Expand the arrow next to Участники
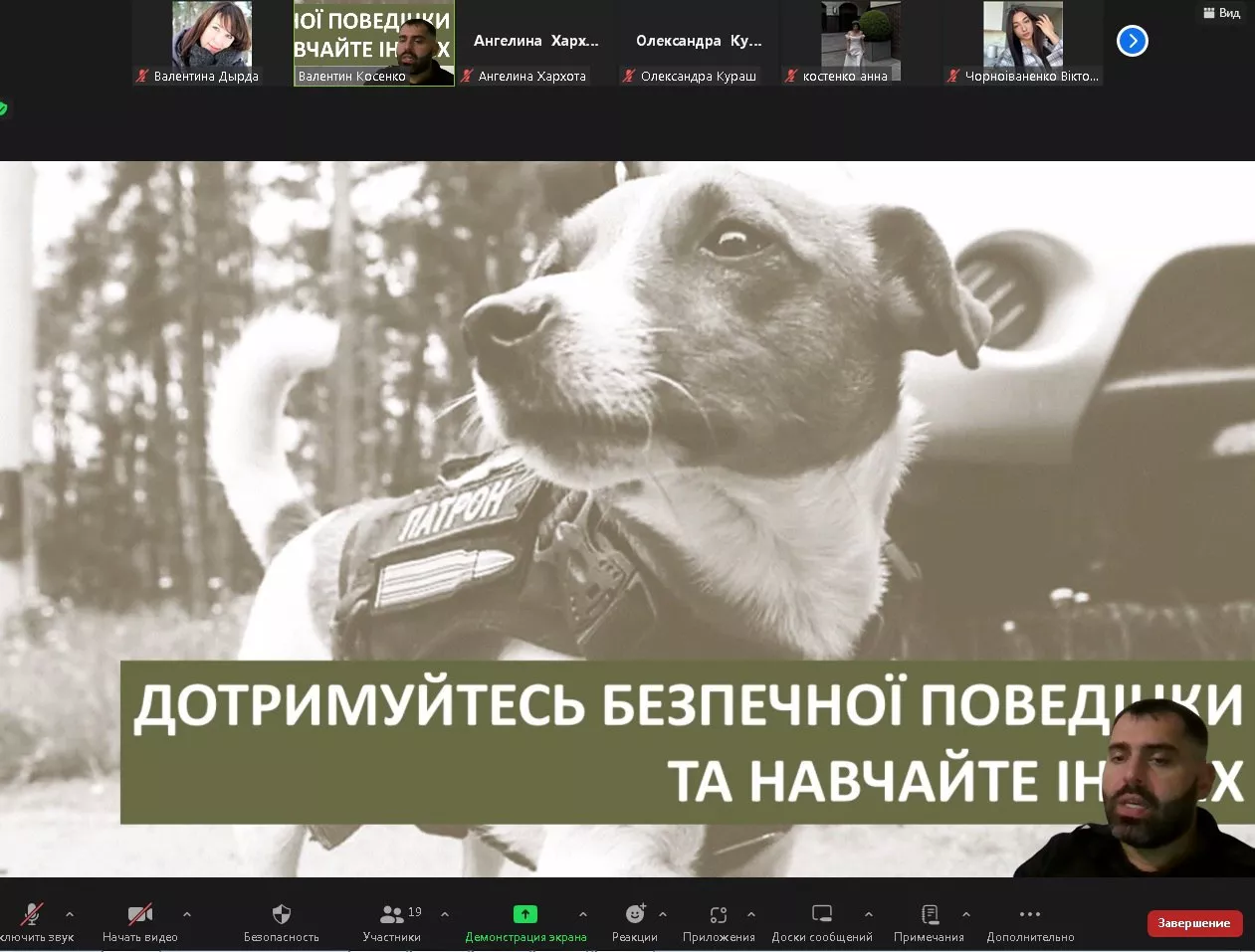 click(x=445, y=914)
